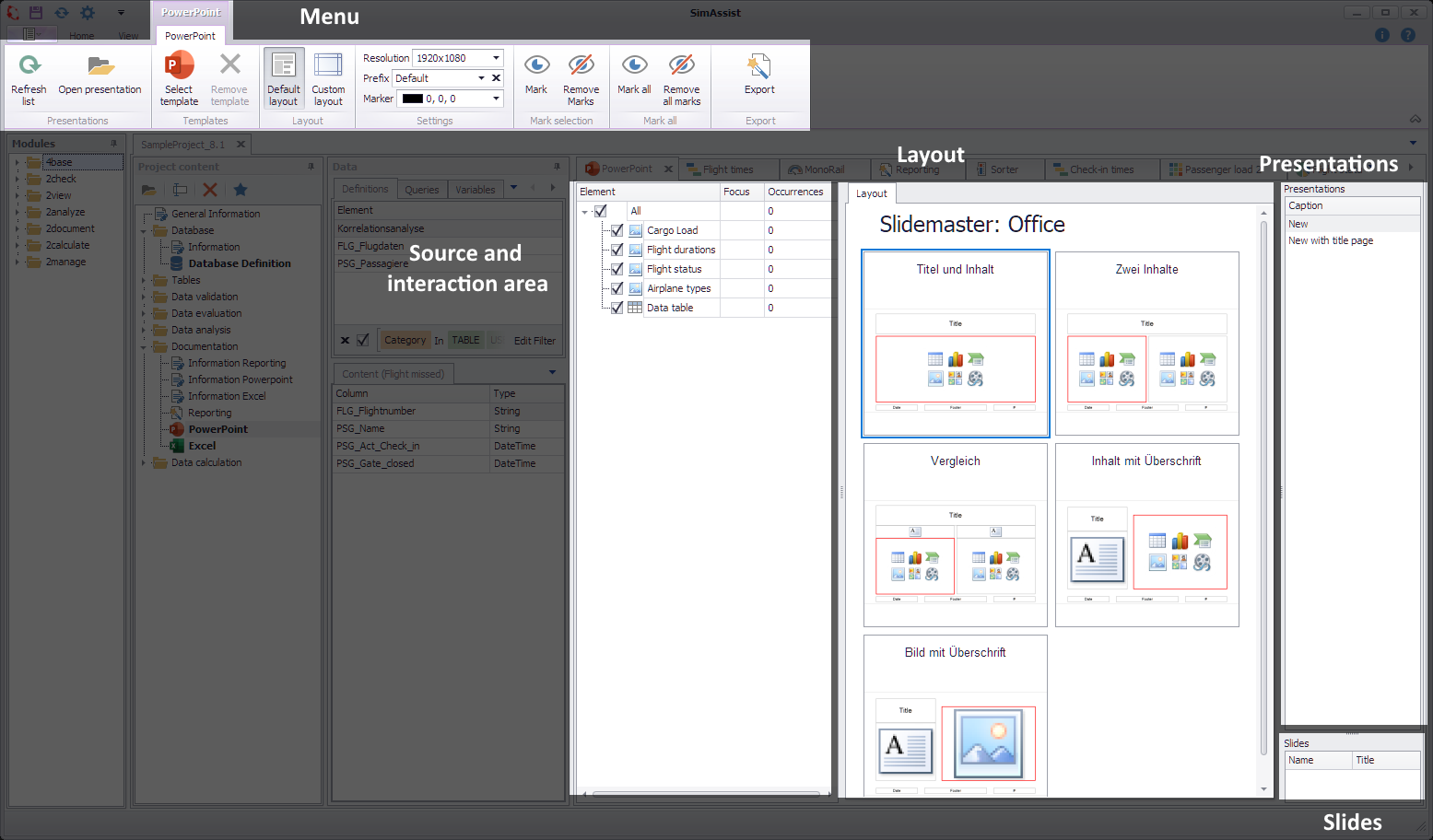
Task: Select 'New with title page' presentation
Action: 1331,240
